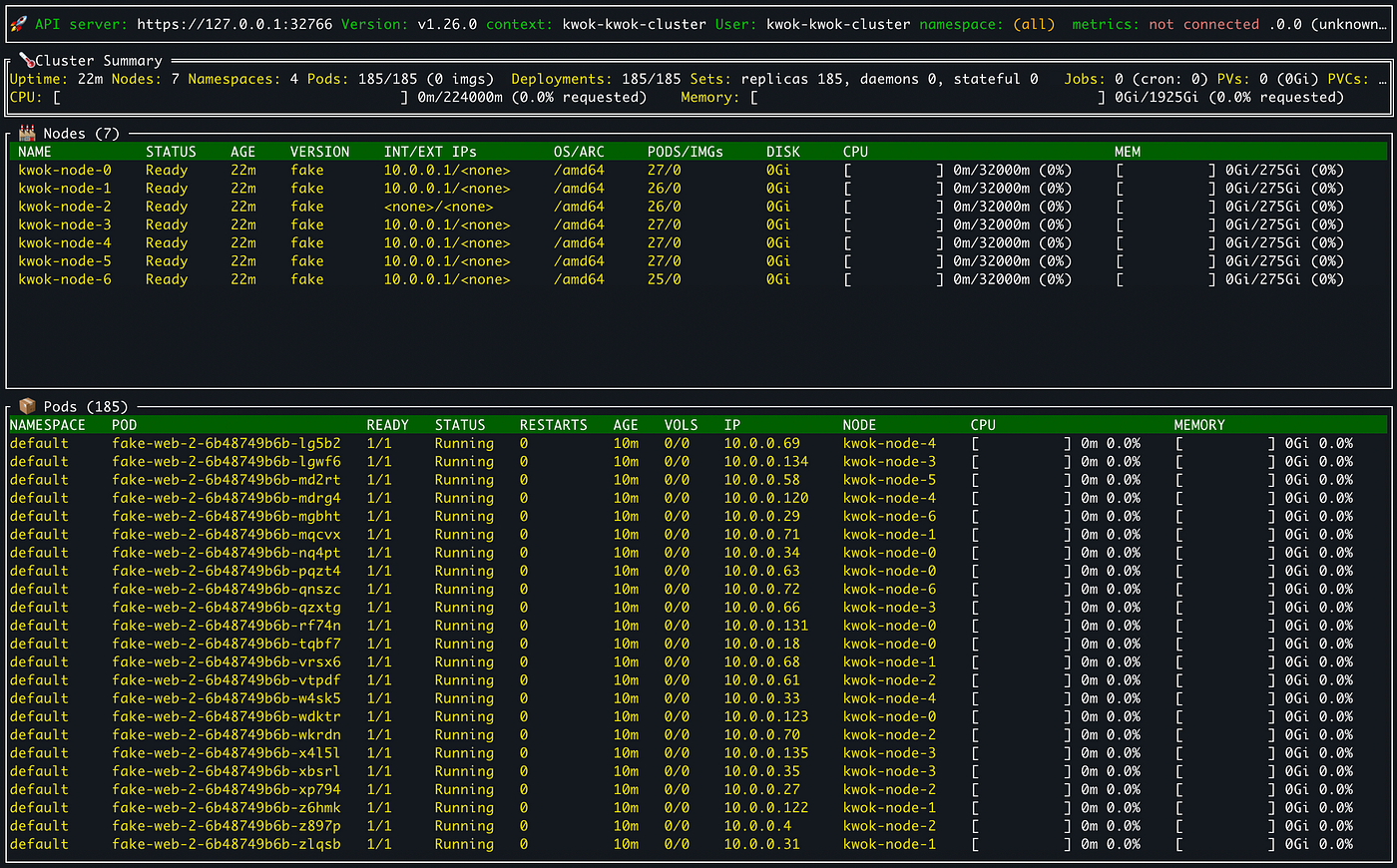Click the context value kwok-kwok-cluster

pos(635,24)
